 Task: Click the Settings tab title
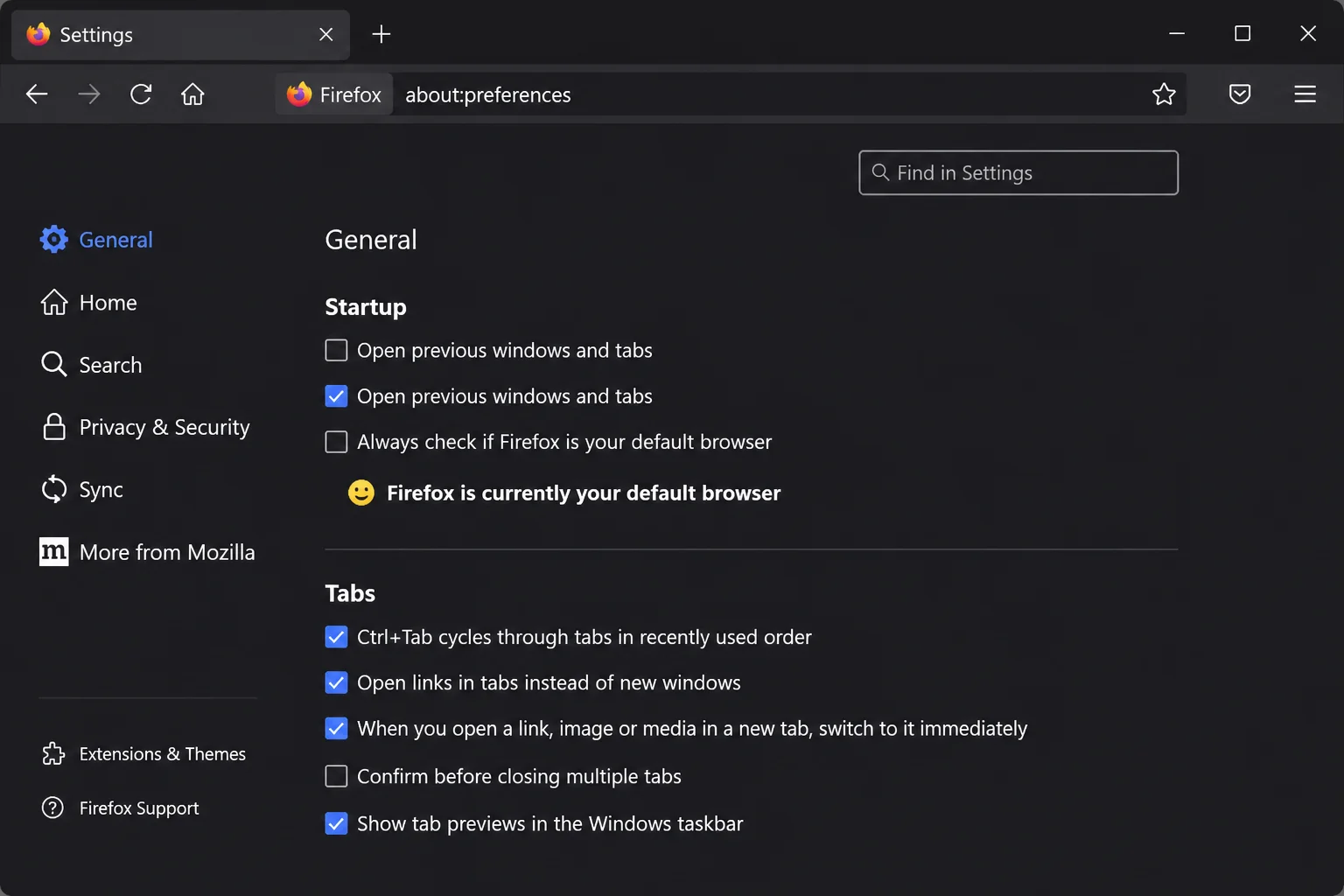96,35
